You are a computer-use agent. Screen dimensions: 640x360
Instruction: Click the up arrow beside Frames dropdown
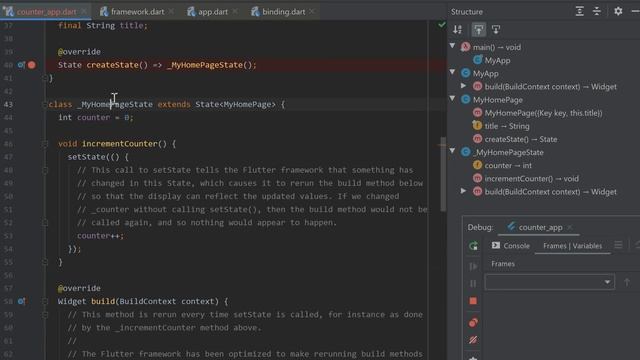pos(627,282)
